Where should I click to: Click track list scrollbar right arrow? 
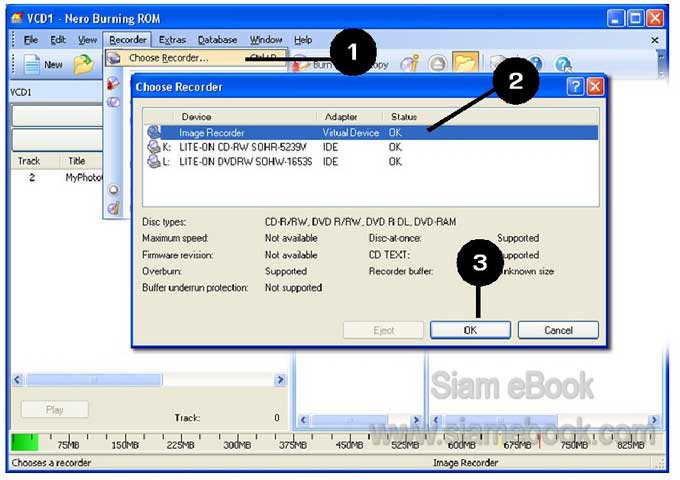[x=280, y=380]
